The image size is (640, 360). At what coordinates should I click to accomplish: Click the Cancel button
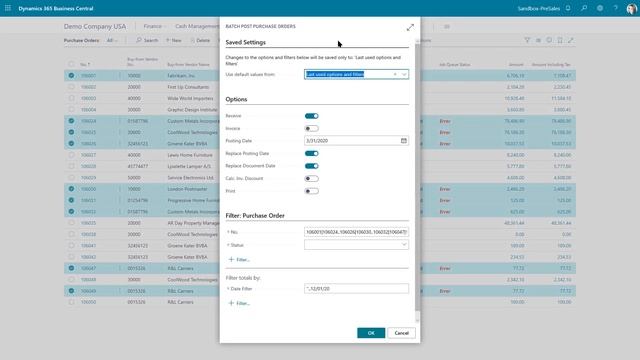(402, 333)
